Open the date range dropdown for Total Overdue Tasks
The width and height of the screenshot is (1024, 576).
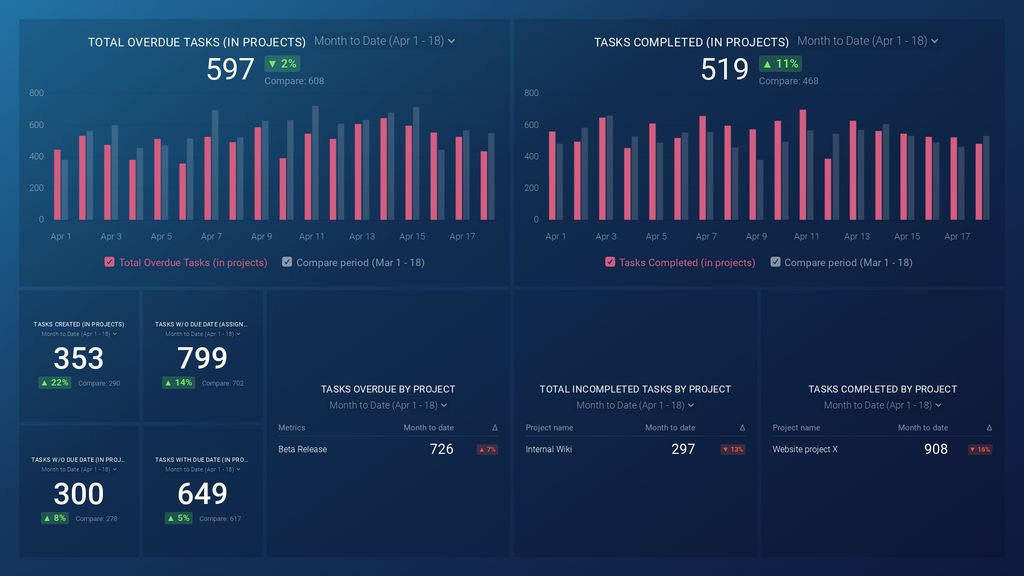pos(384,41)
